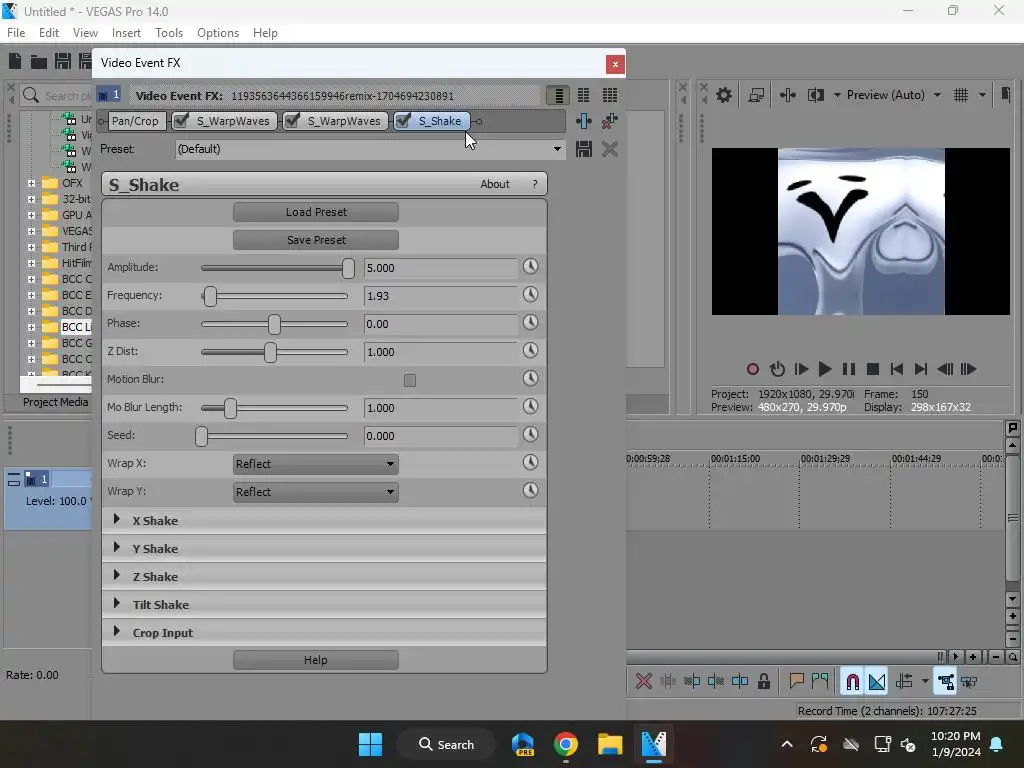Open the Preset (Default) dropdown

coord(370,149)
